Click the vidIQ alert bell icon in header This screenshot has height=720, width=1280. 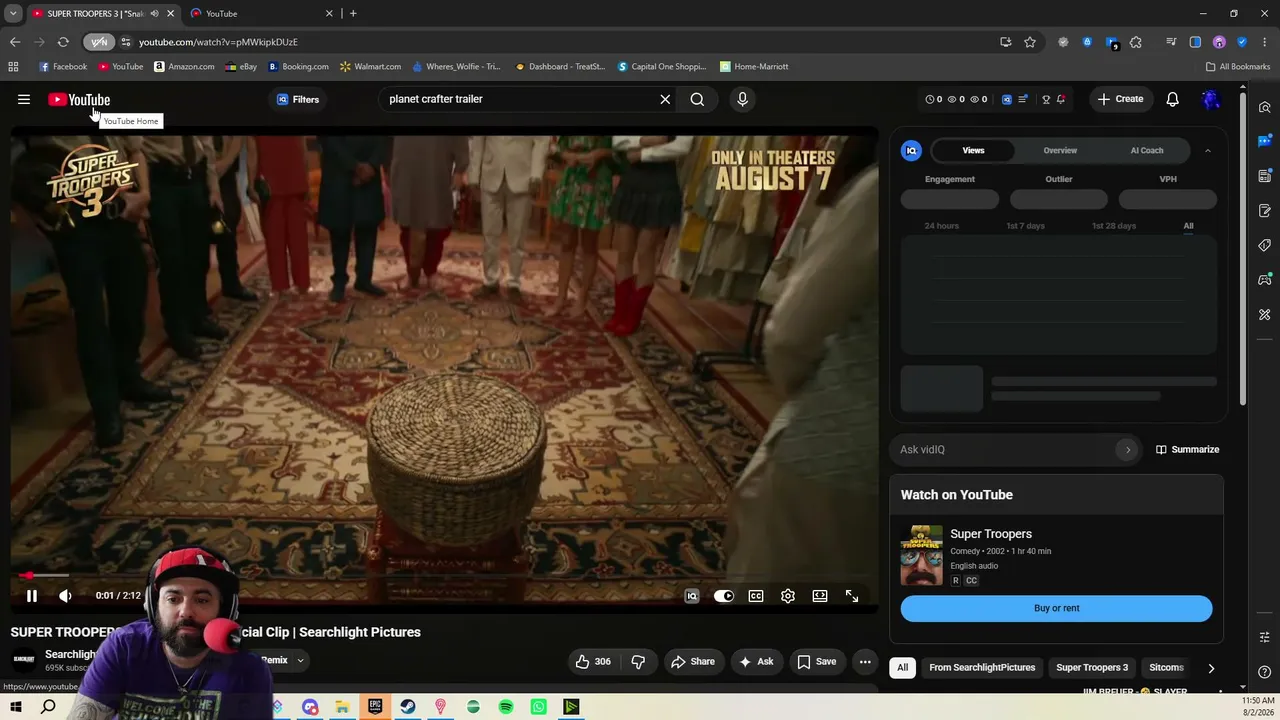pyautogui.click(x=1061, y=99)
